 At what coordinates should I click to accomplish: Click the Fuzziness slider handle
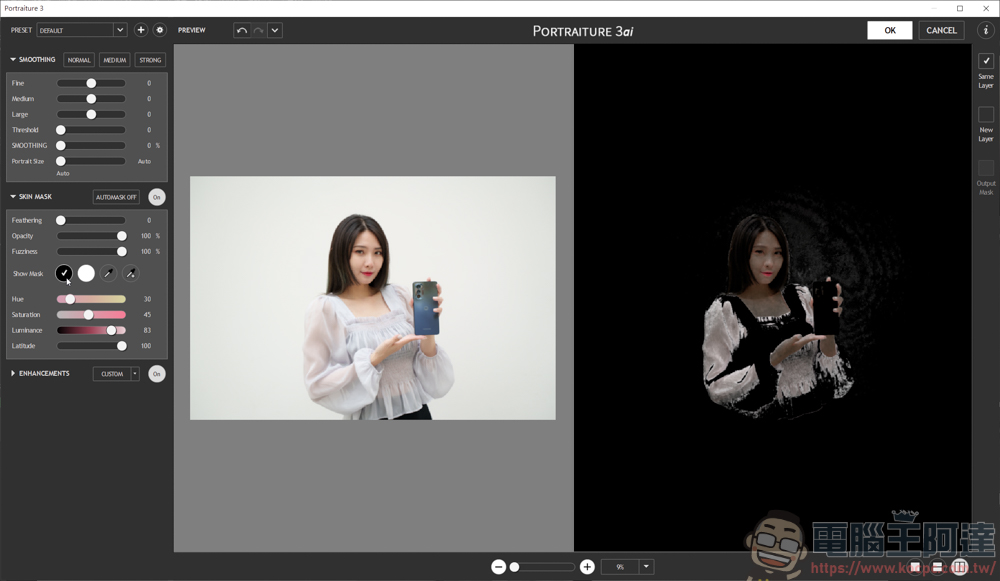click(x=122, y=251)
